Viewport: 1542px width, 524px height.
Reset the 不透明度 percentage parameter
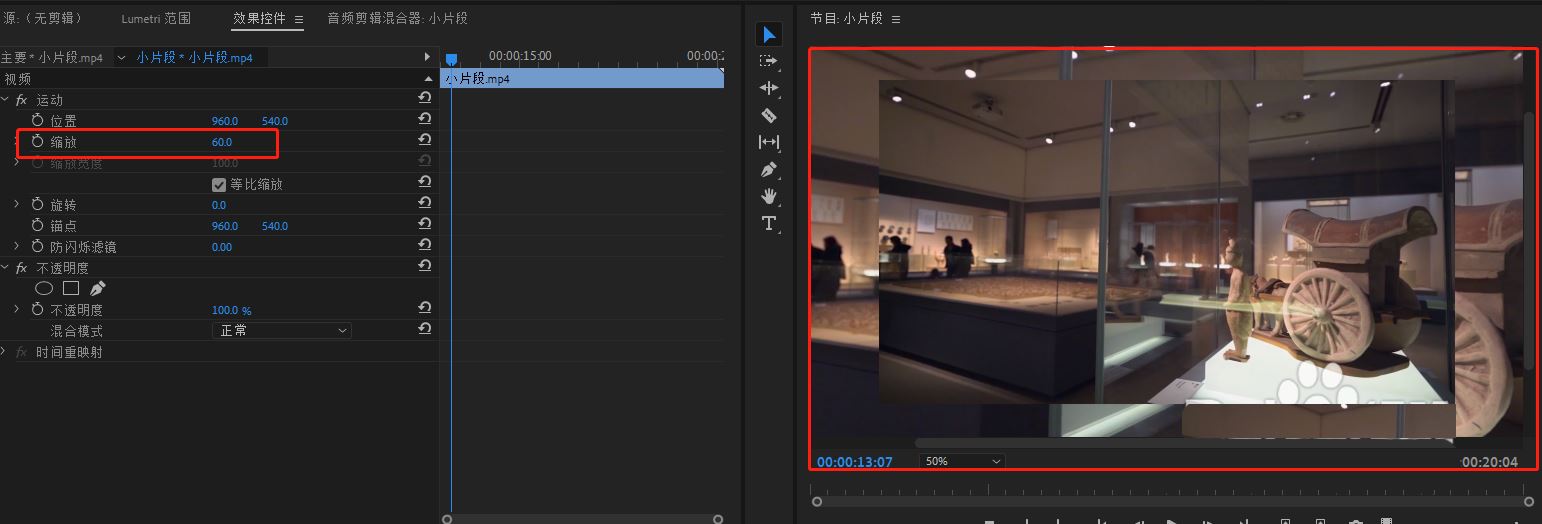(x=425, y=309)
